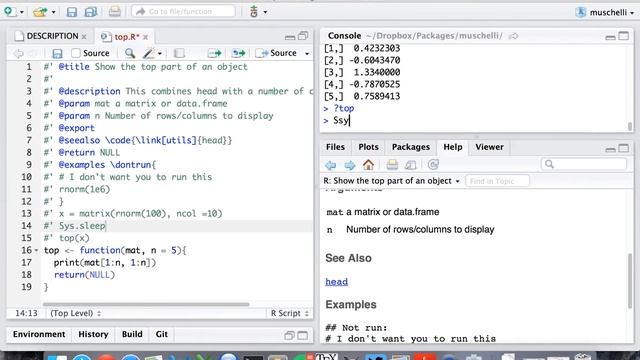Open the Plots tab

(368, 147)
